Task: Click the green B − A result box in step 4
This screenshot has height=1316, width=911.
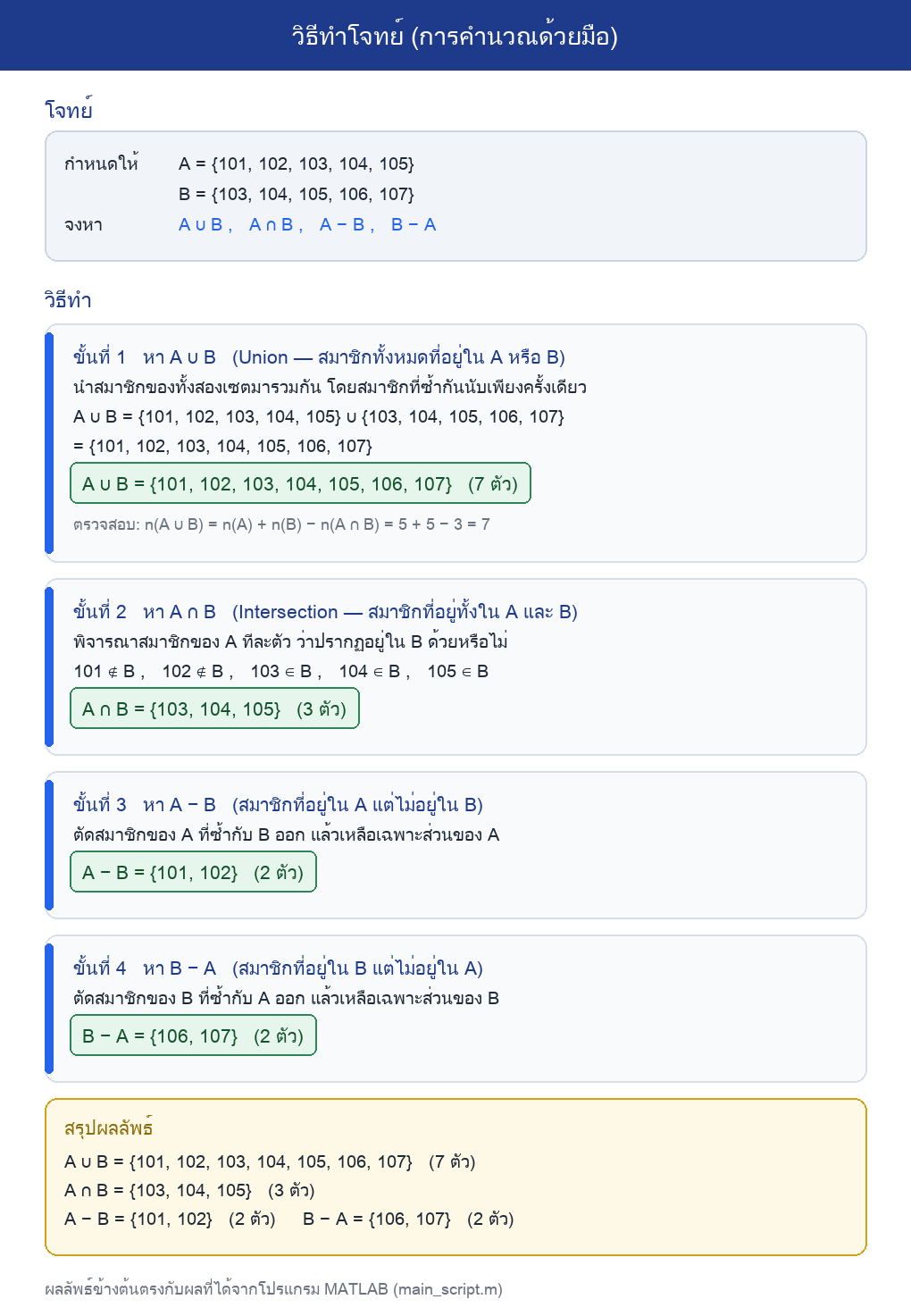Action: tap(193, 1035)
